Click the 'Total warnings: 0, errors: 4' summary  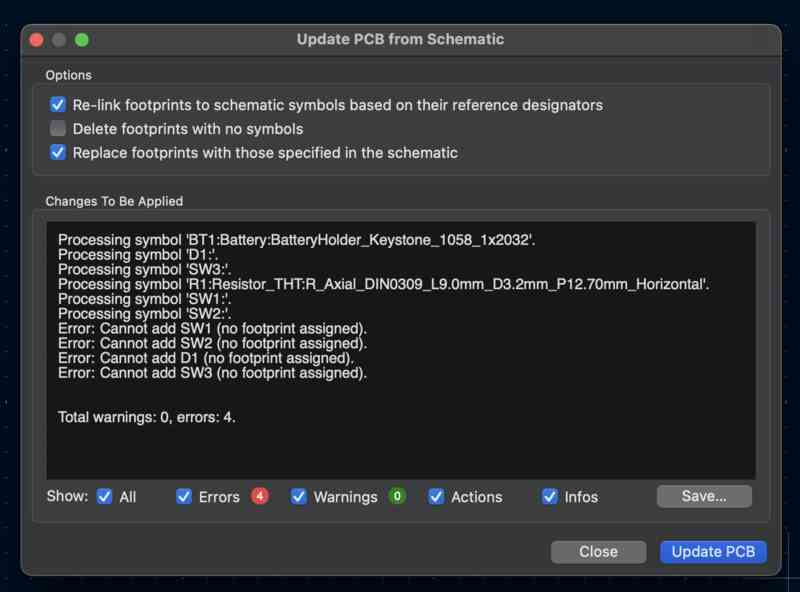pyautogui.click(x=147, y=417)
